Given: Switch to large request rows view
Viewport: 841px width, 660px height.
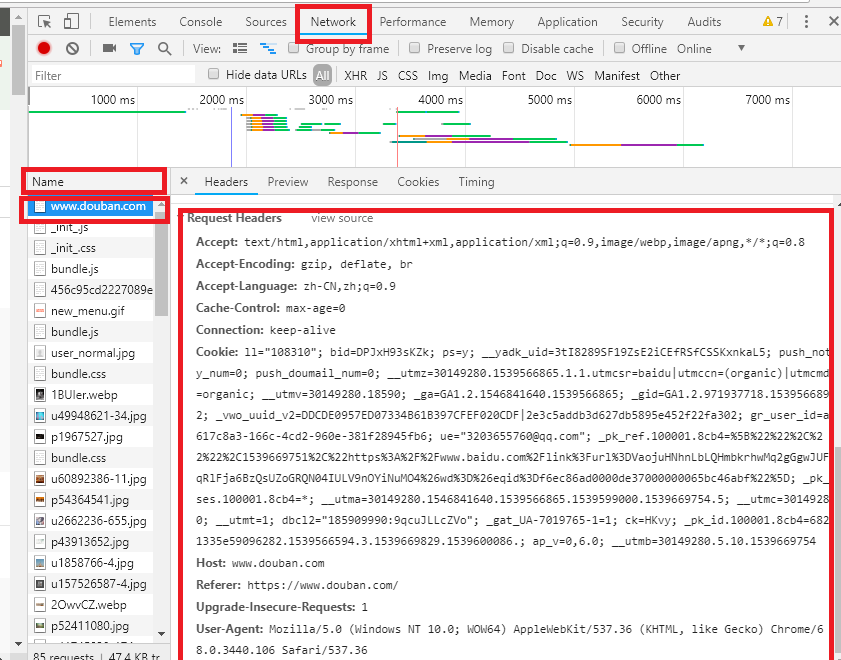Looking at the screenshot, I should click(240, 48).
